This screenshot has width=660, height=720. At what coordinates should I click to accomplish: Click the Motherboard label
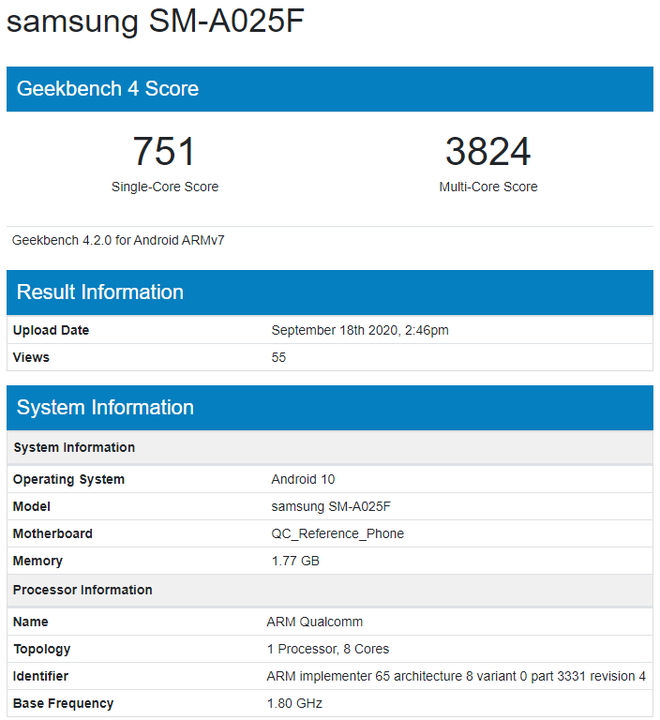pyautogui.click(x=52, y=534)
